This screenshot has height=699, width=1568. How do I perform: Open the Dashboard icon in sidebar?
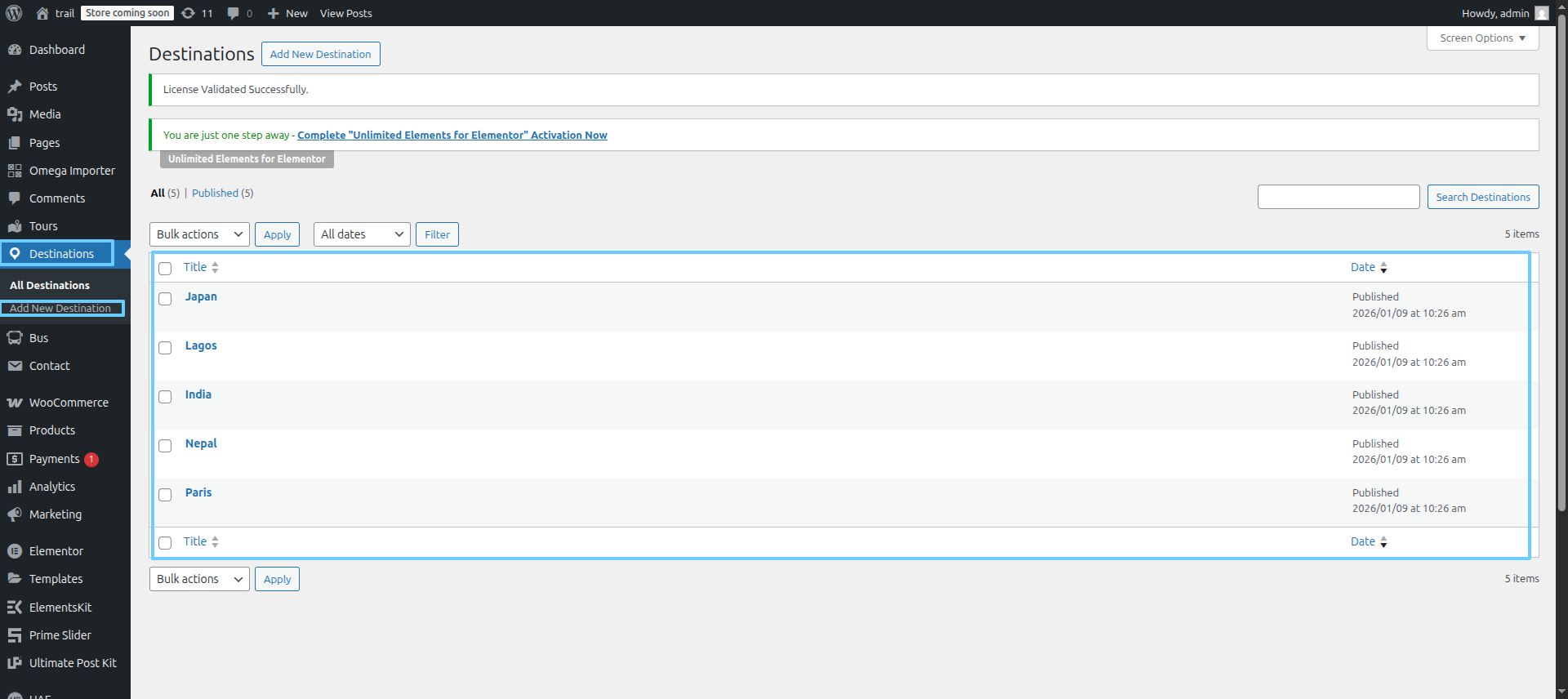pos(15,50)
